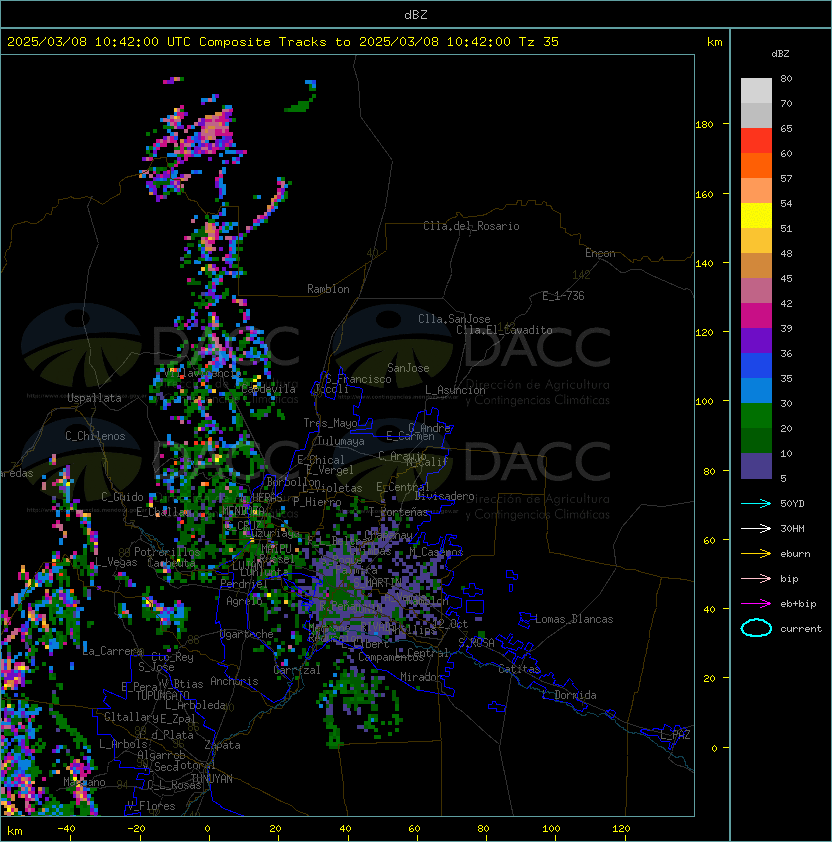Click the E_1-736 map label
The width and height of the screenshot is (832, 842).
coord(563,296)
